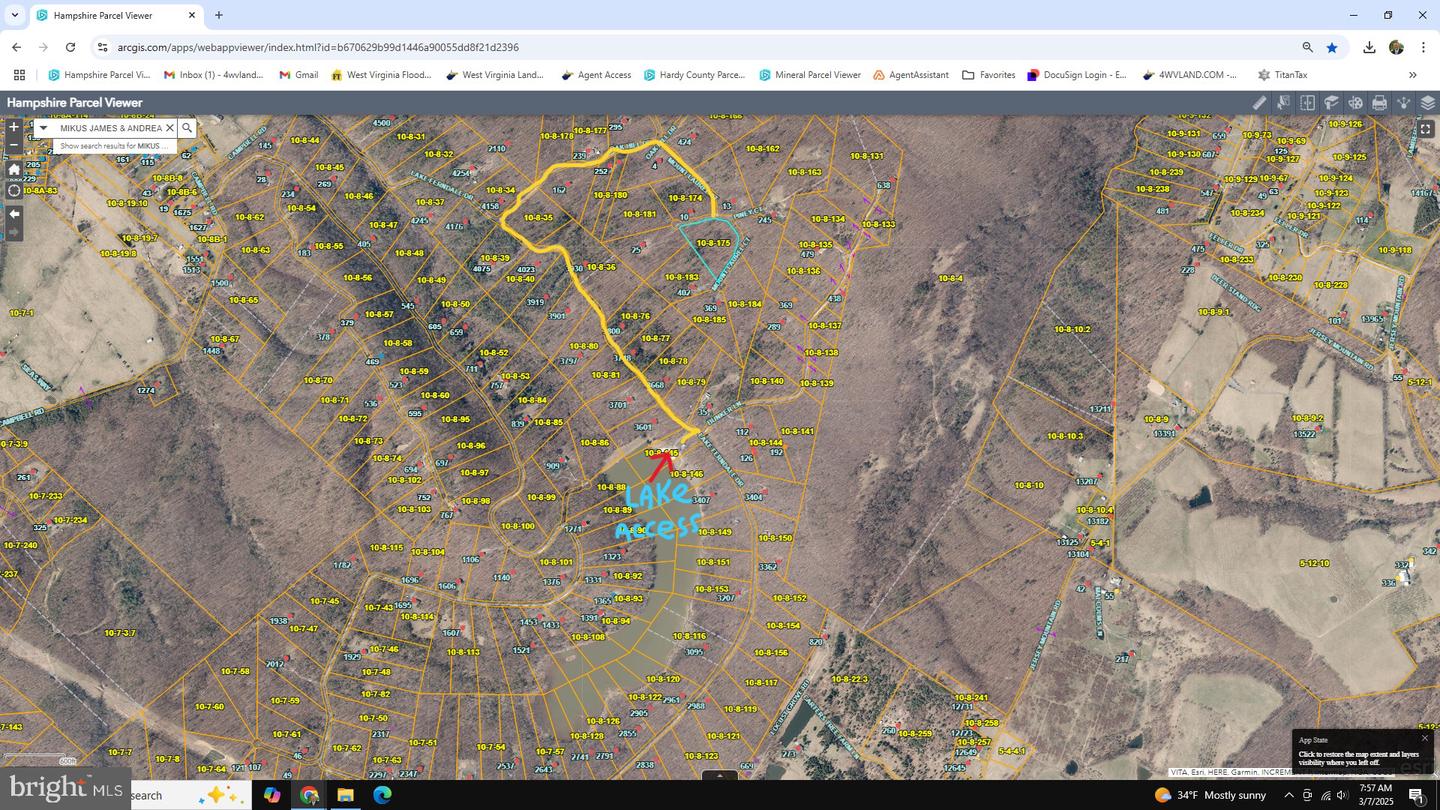Open the West Virginia Flood bookmark
This screenshot has height=810, width=1440.
[382, 75]
